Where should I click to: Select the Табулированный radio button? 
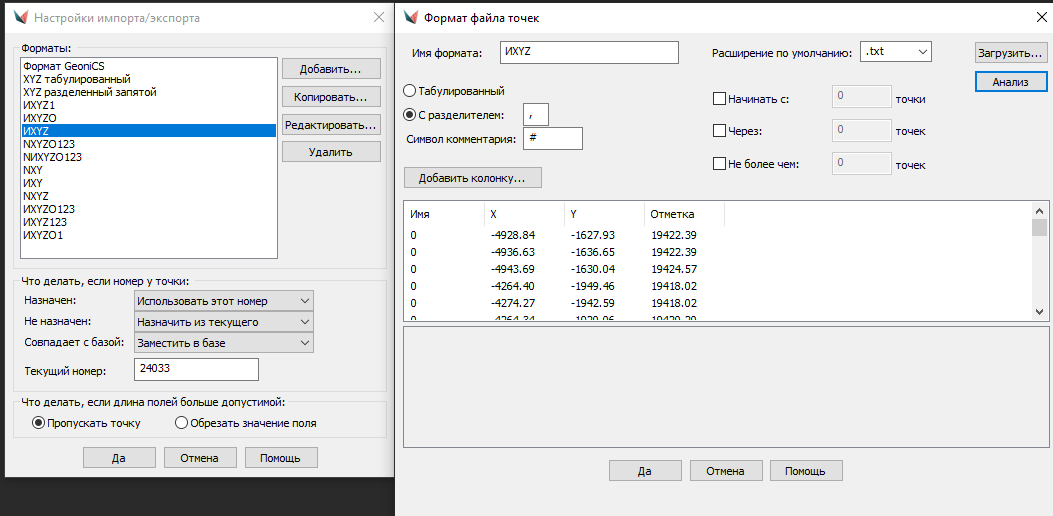tap(409, 91)
